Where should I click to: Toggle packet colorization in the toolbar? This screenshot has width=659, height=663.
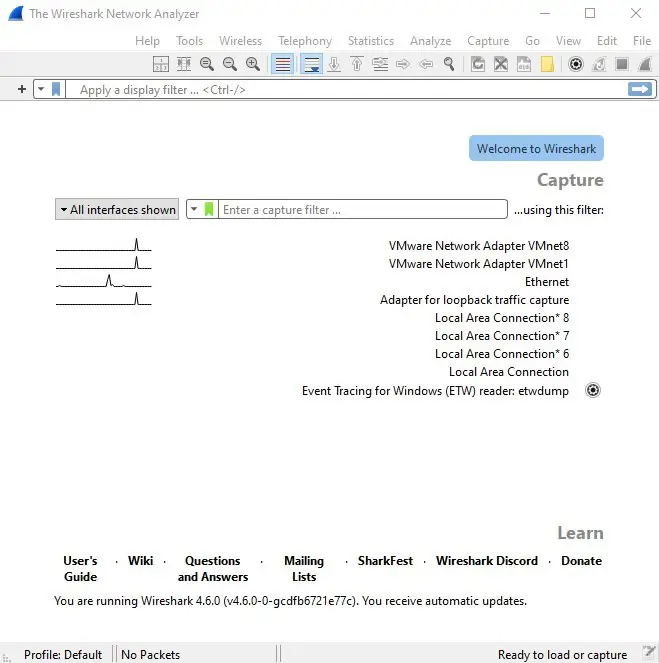coord(283,64)
